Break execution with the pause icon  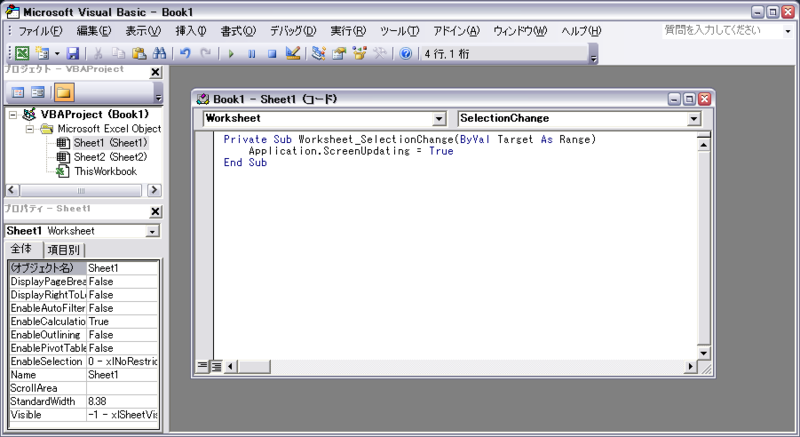(x=252, y=53)
